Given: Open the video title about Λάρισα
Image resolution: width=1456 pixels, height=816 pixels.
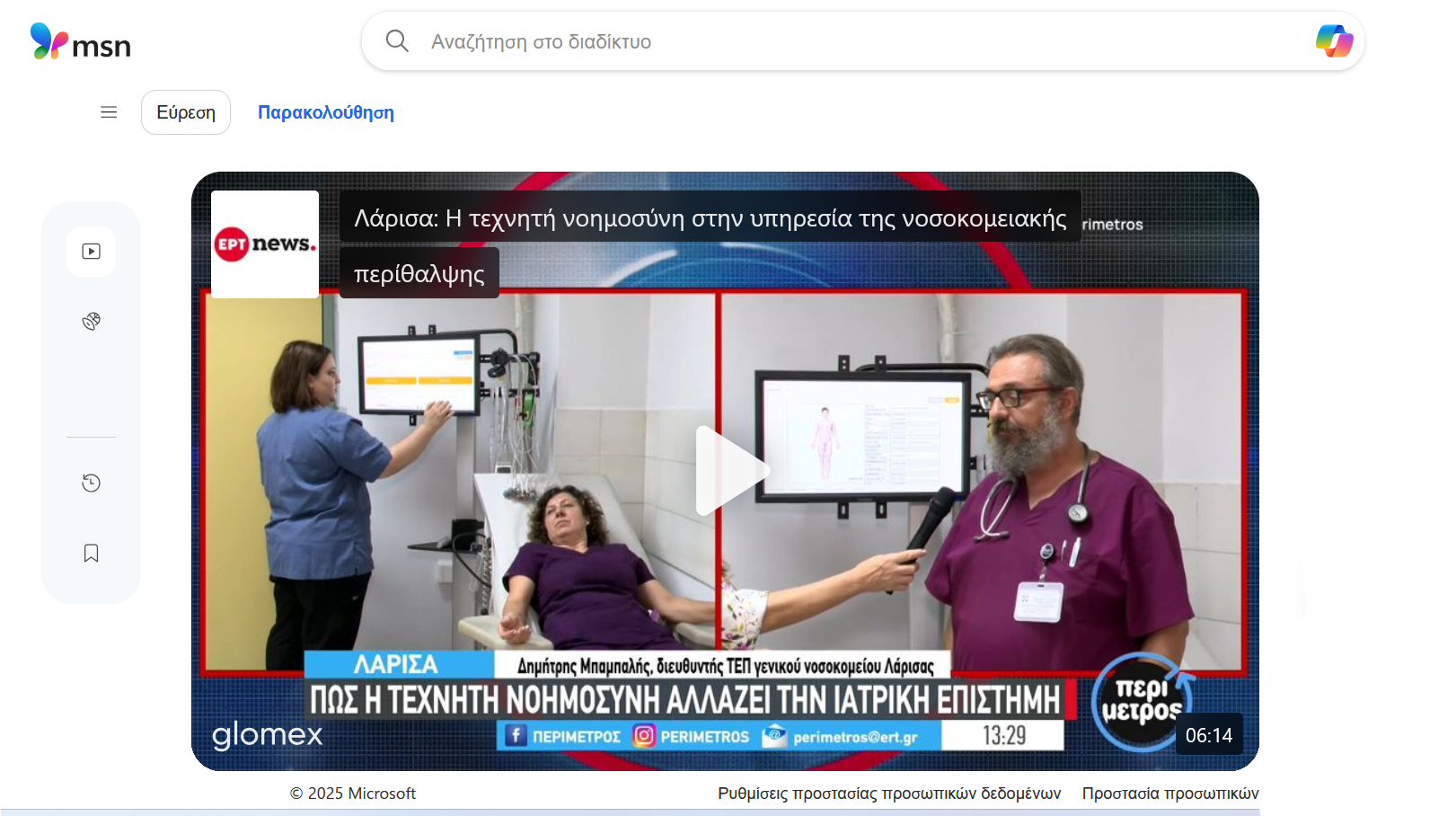Looking at the screenshot, I should (710, 218).
